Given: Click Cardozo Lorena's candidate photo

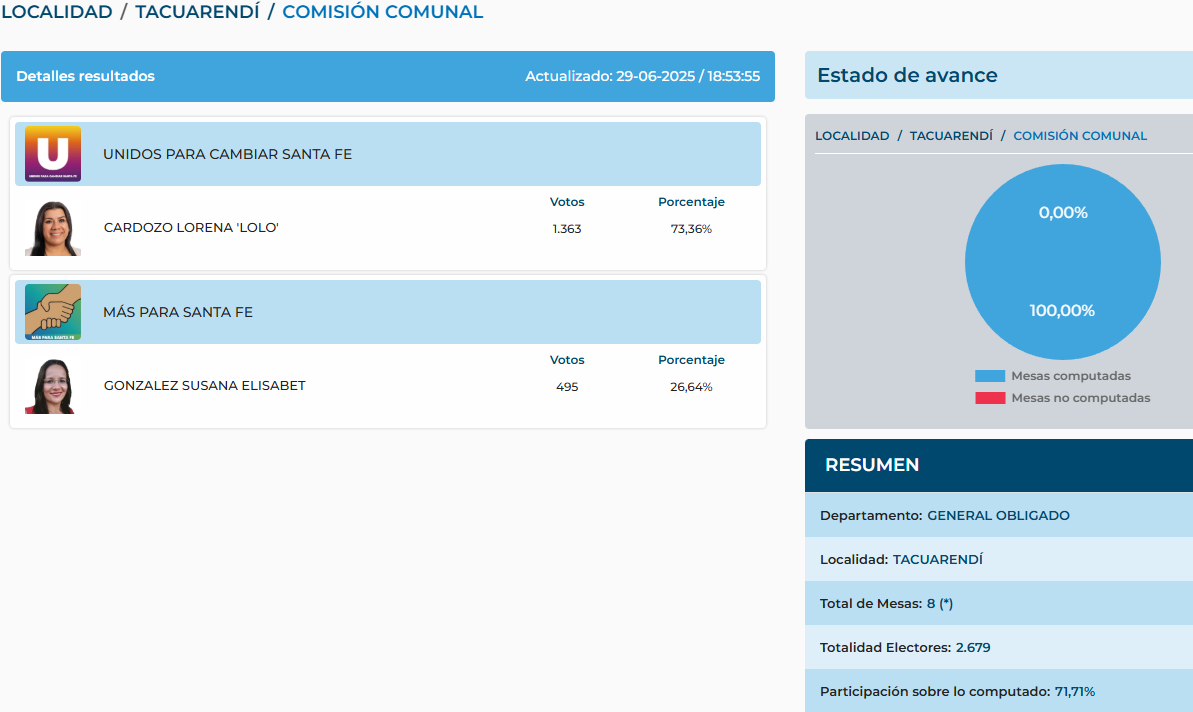Looking at the screenshot, I should (x=53, y=229).
